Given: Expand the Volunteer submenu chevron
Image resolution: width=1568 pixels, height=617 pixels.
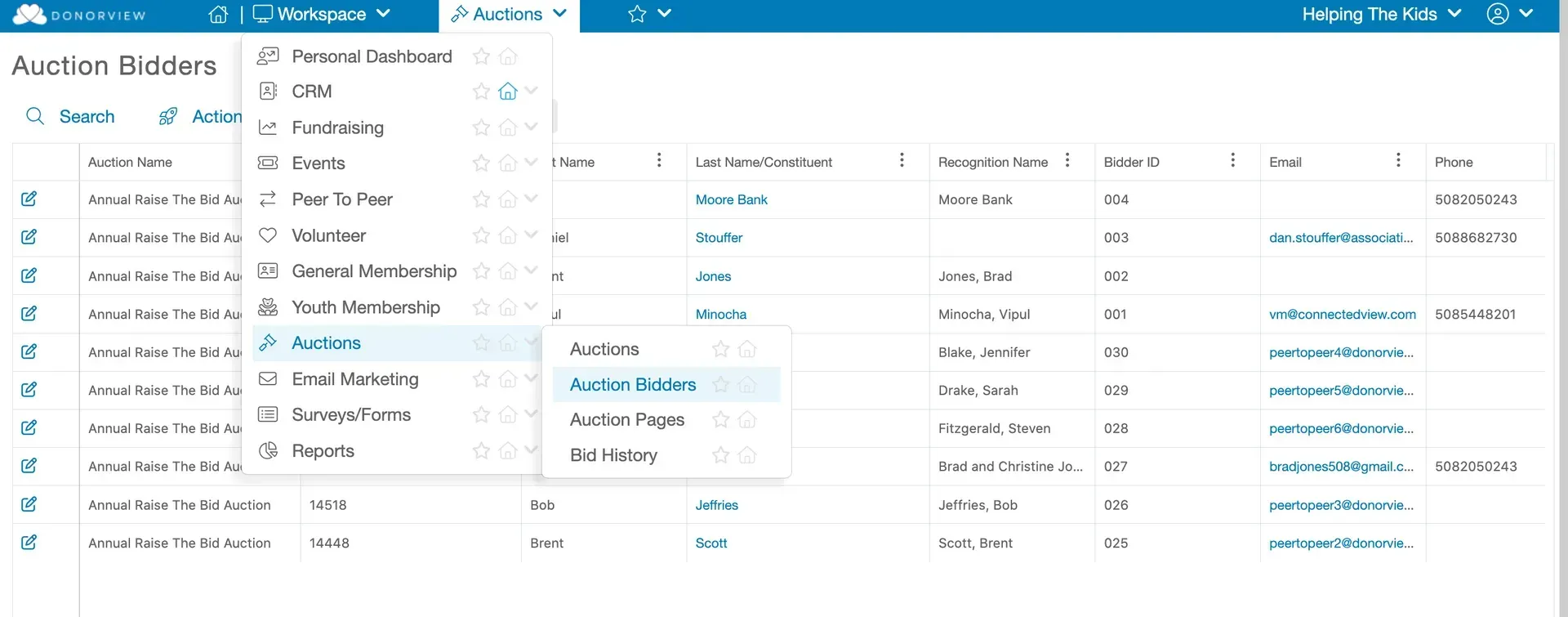Looking at the screenshot, I should tap(532, 235).
